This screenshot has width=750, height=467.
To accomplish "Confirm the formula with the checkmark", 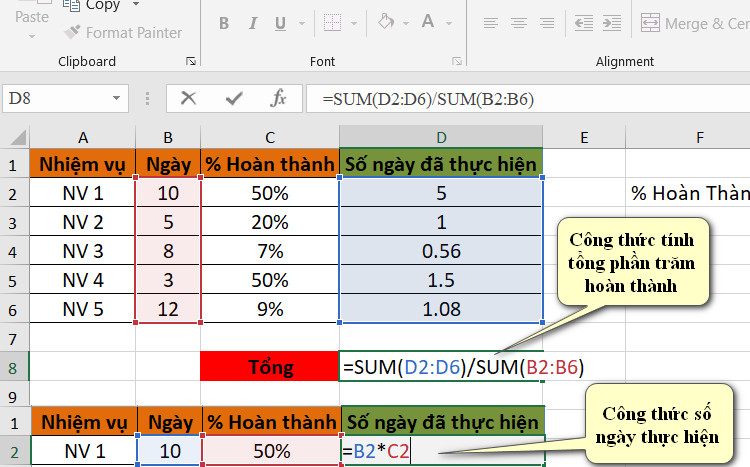I will tap(234, 99).
